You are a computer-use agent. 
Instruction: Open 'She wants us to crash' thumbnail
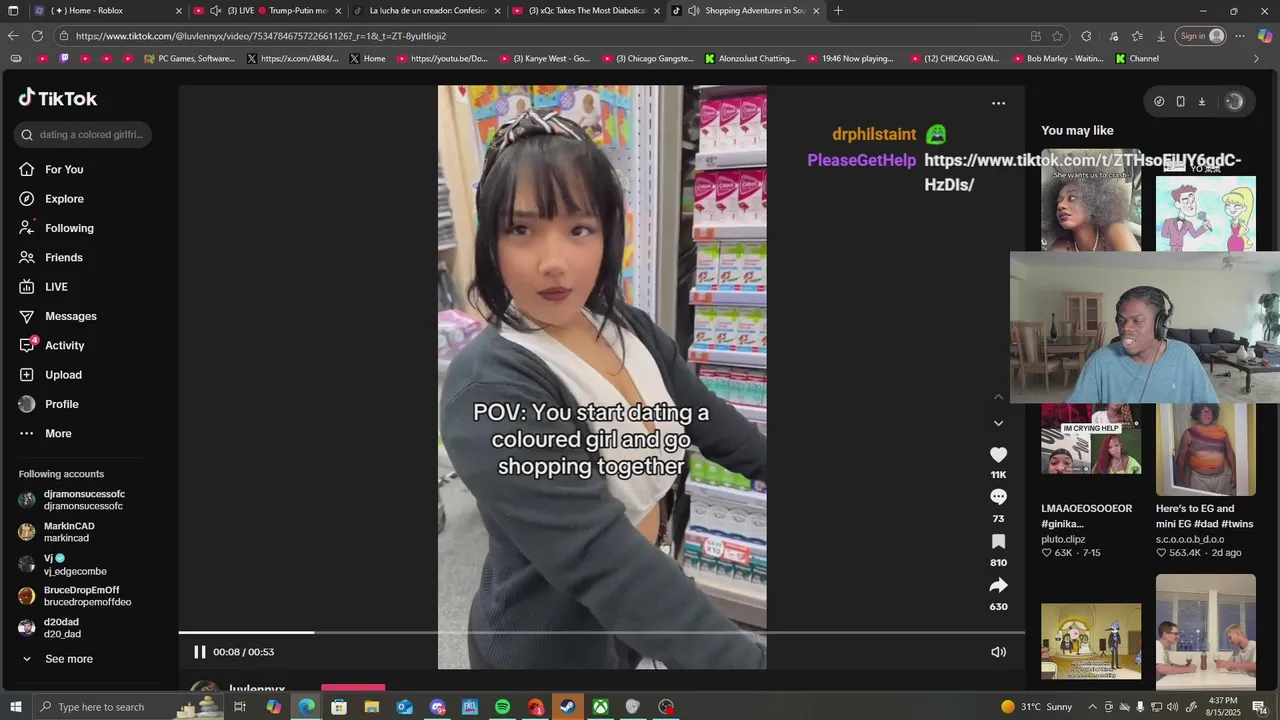click(x=1091, y=200)
